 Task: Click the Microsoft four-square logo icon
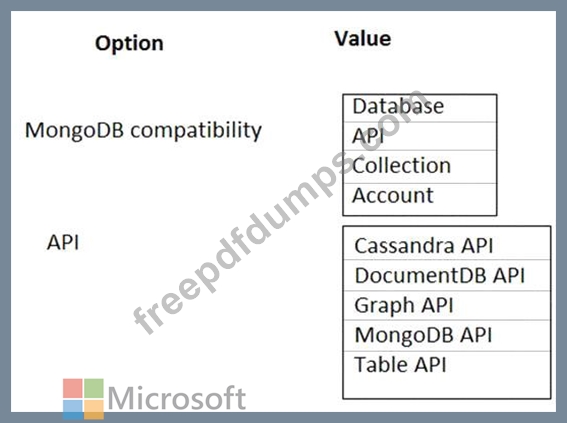point(83,399)
